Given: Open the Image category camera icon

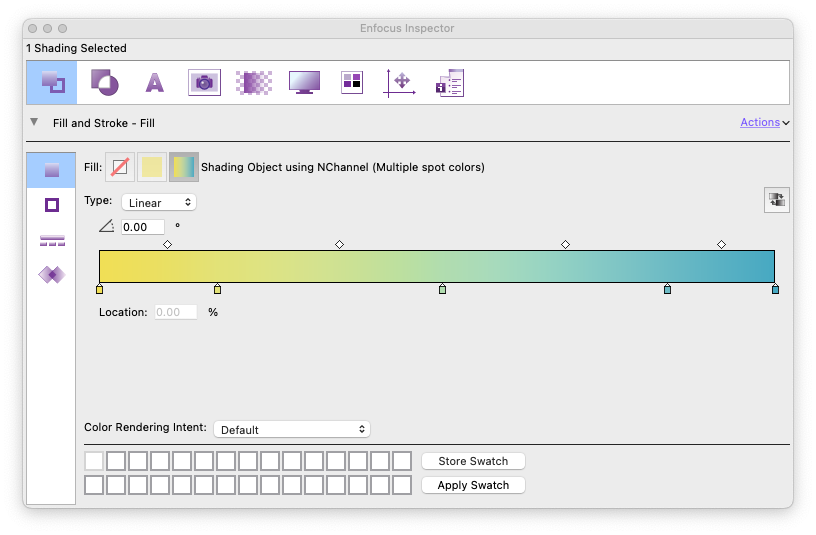Looking at the screenshot, I should (x=204, y=82).
